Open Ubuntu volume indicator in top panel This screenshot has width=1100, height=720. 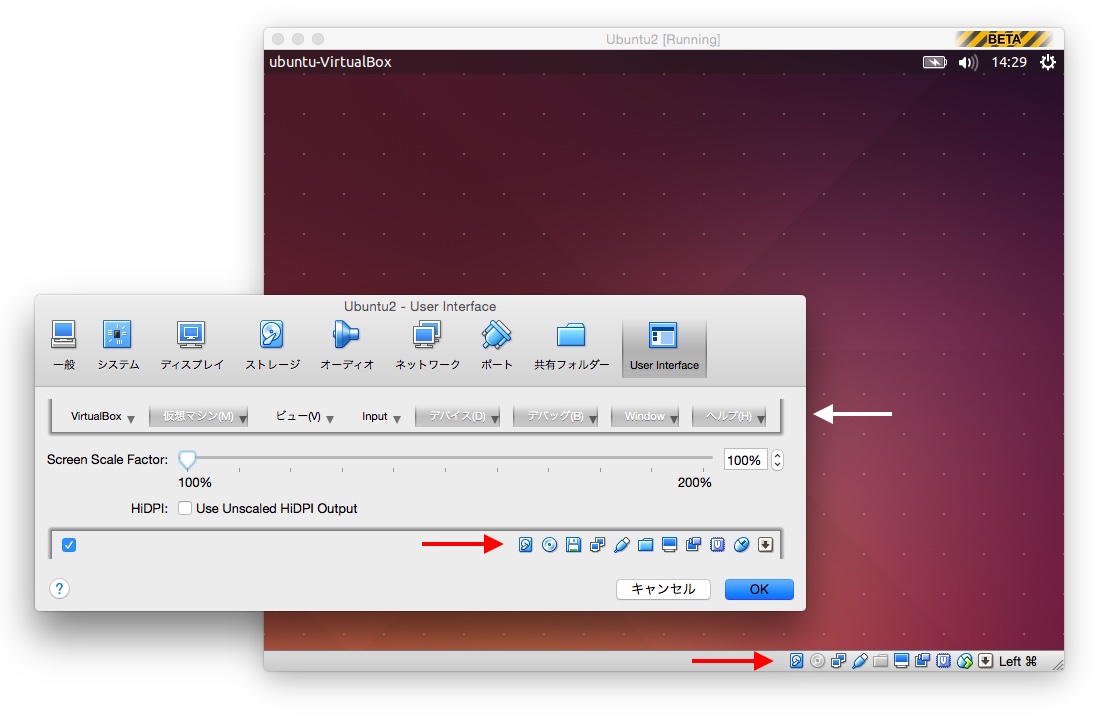pos(968,62)
